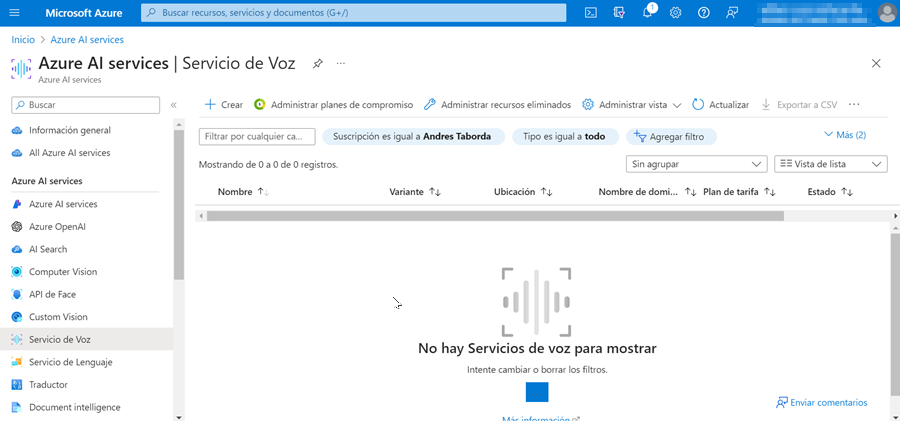The width and height of the screenshot is (900, 421).
Task: Click the Microsoft Azure logo text
Action: pos(84,13)
